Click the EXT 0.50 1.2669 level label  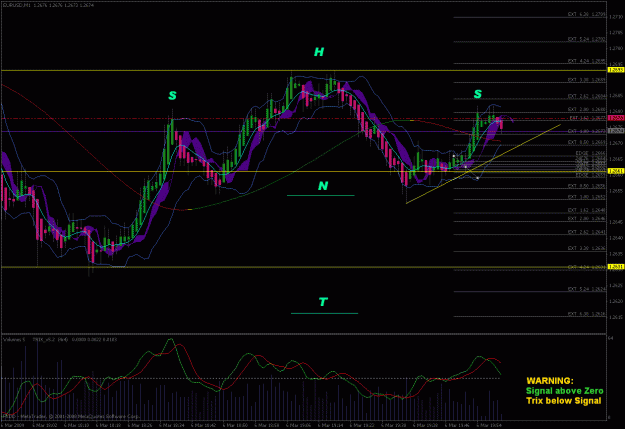click(587, 142)
